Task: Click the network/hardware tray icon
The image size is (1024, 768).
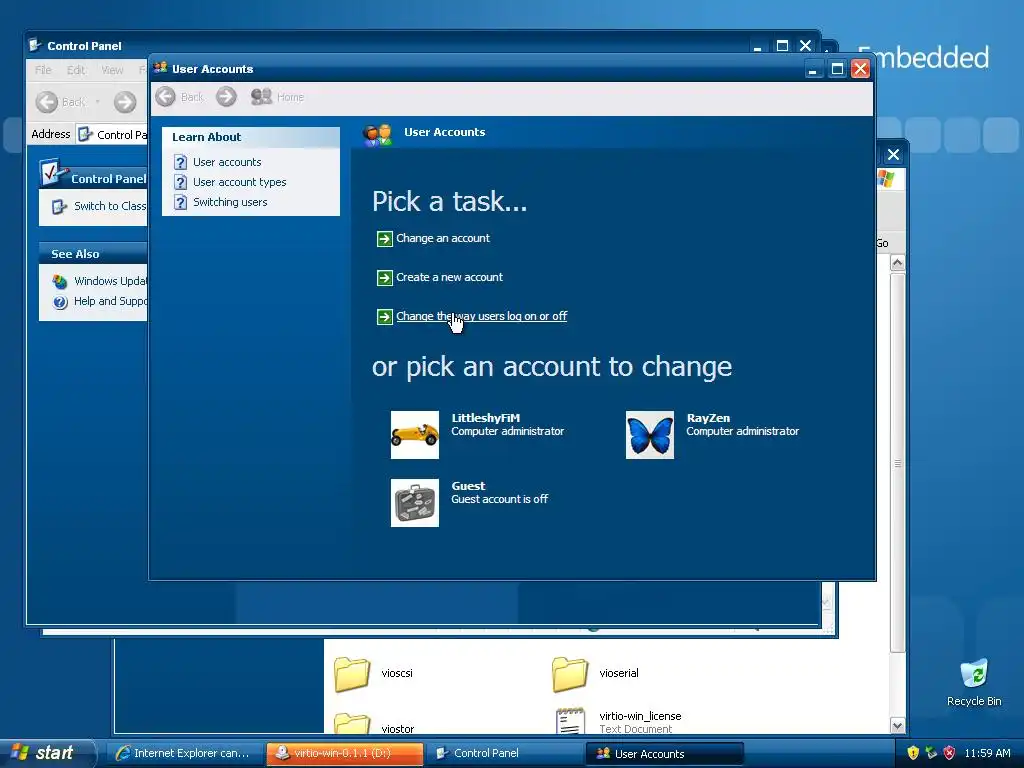Action: (931, 753)
